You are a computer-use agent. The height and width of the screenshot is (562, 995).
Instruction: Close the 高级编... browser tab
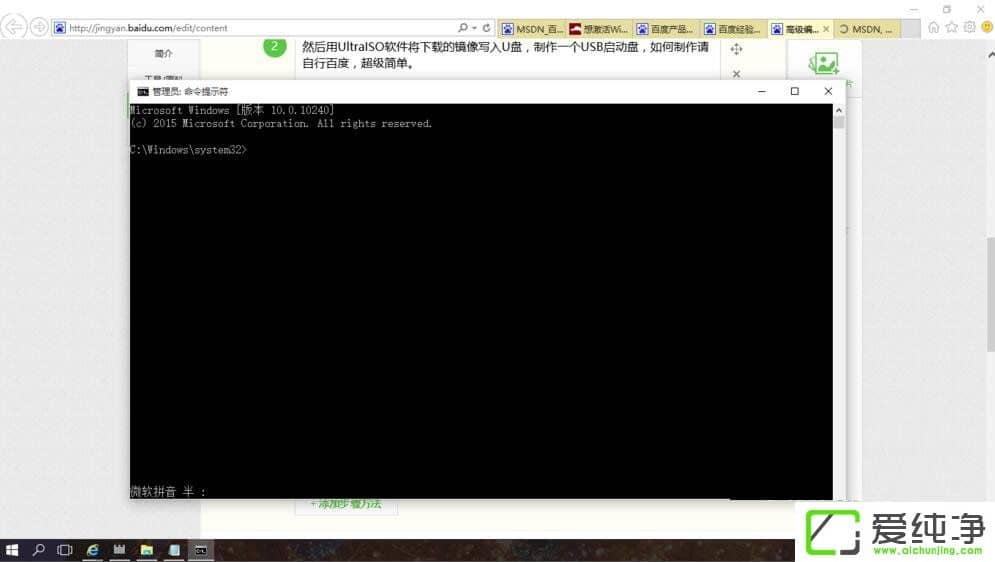pos(826,29)
